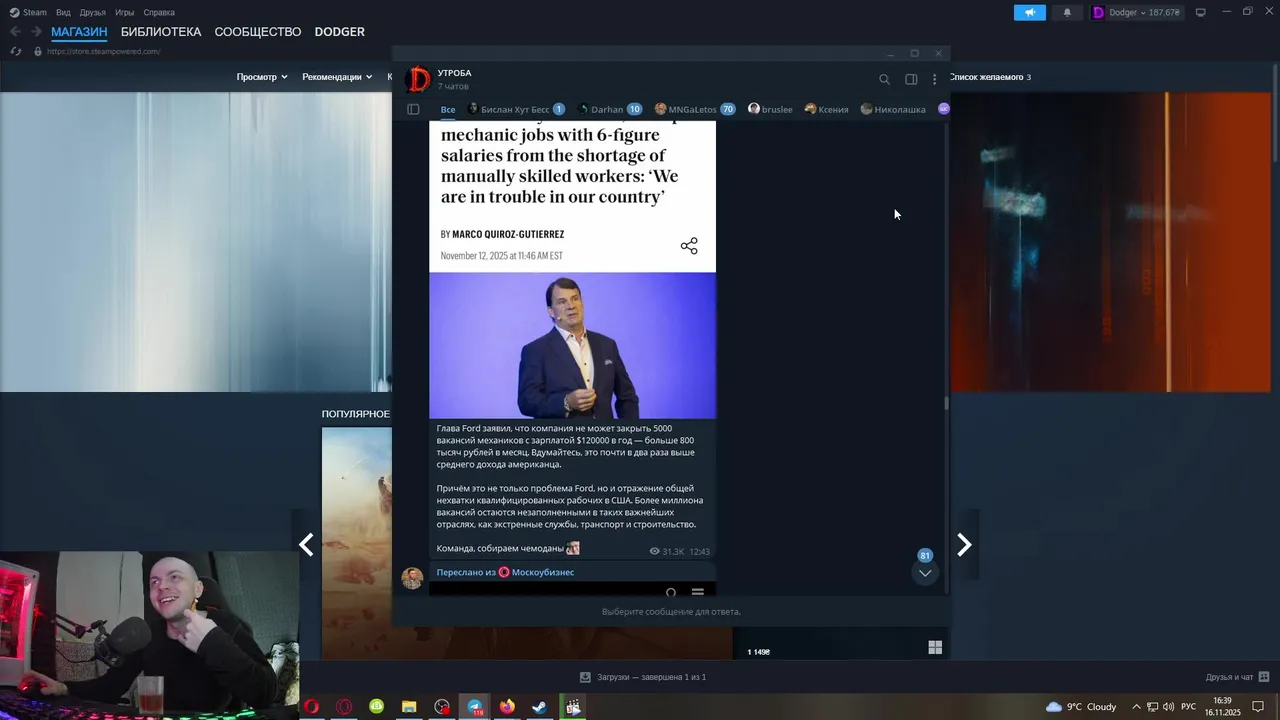Open Firefox from taskbar
The image size is (1280, 720).
(x=507, y=707)
